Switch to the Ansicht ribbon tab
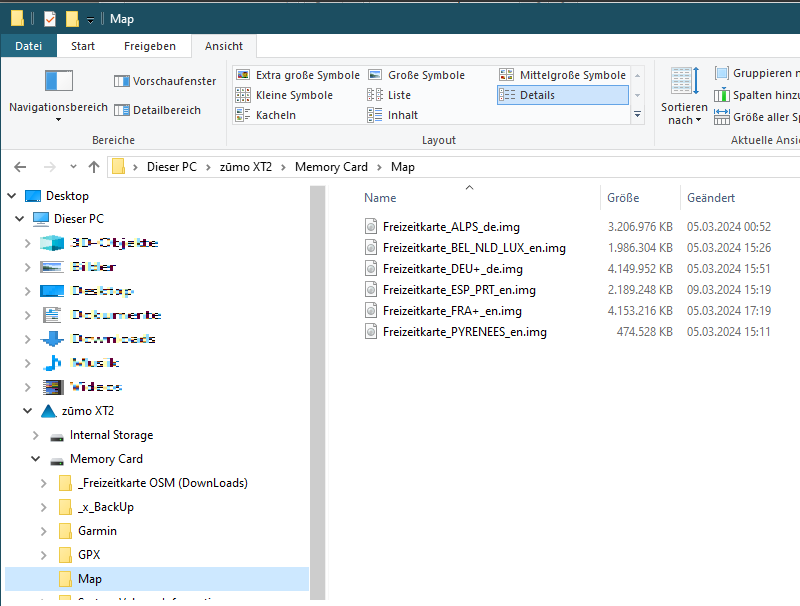This screenshot has height=606, width=800. tap(223, 46)
